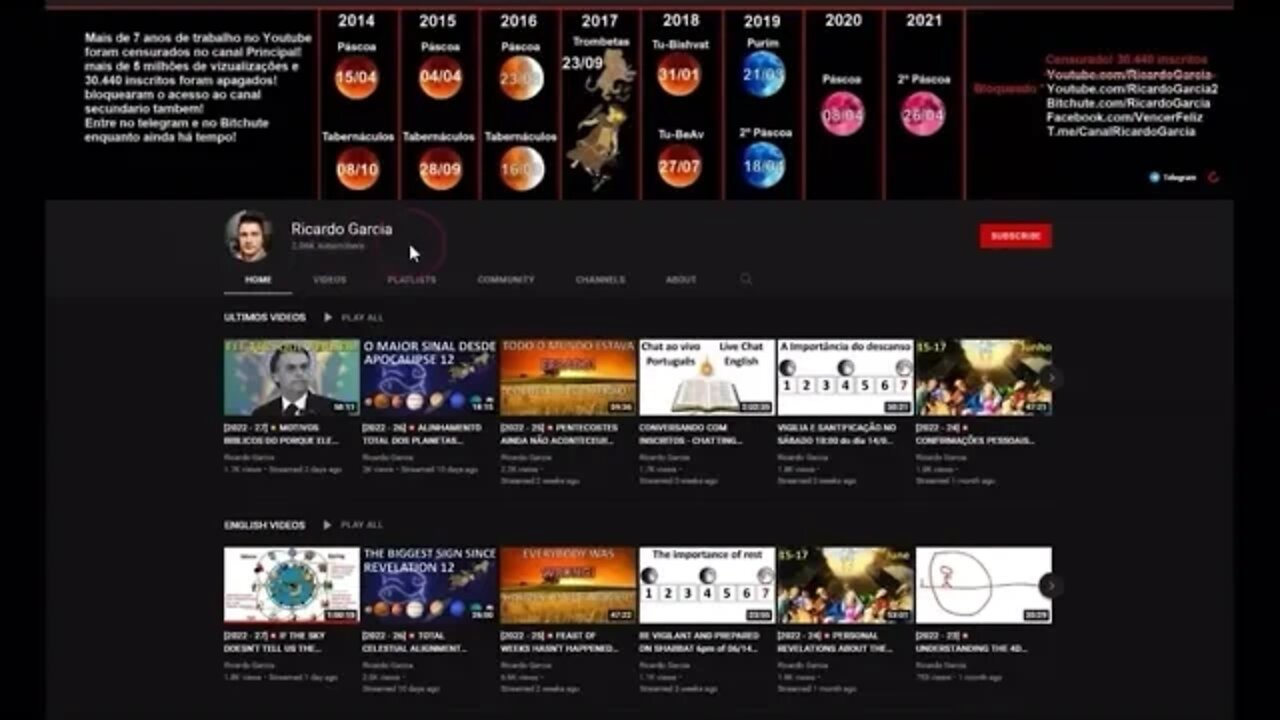Open 'A importância do descanso' thumbnail
This screenshot has width=1280, height=720.
click(x=845, y=377)
